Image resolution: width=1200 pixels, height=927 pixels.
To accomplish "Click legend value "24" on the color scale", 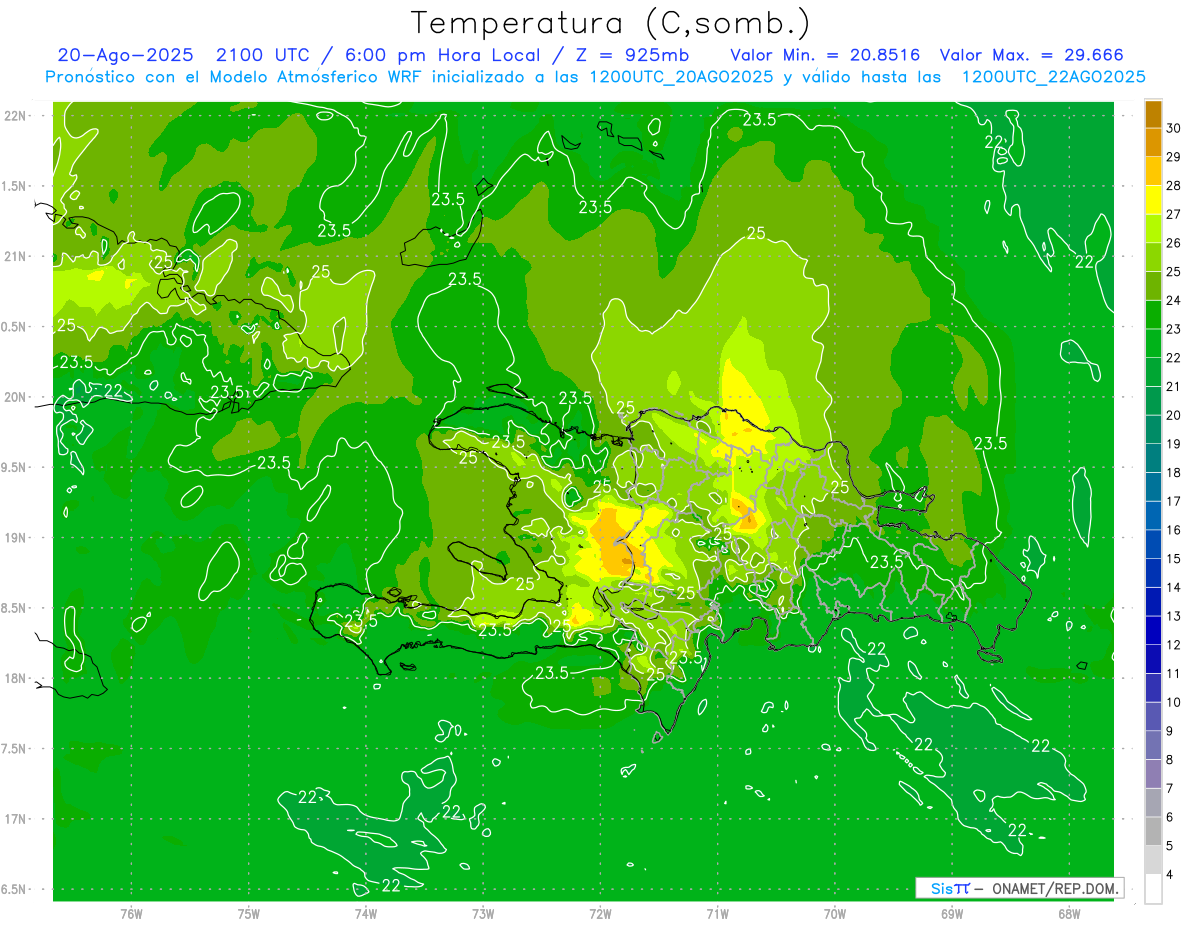I will (x=1174, y=300).
